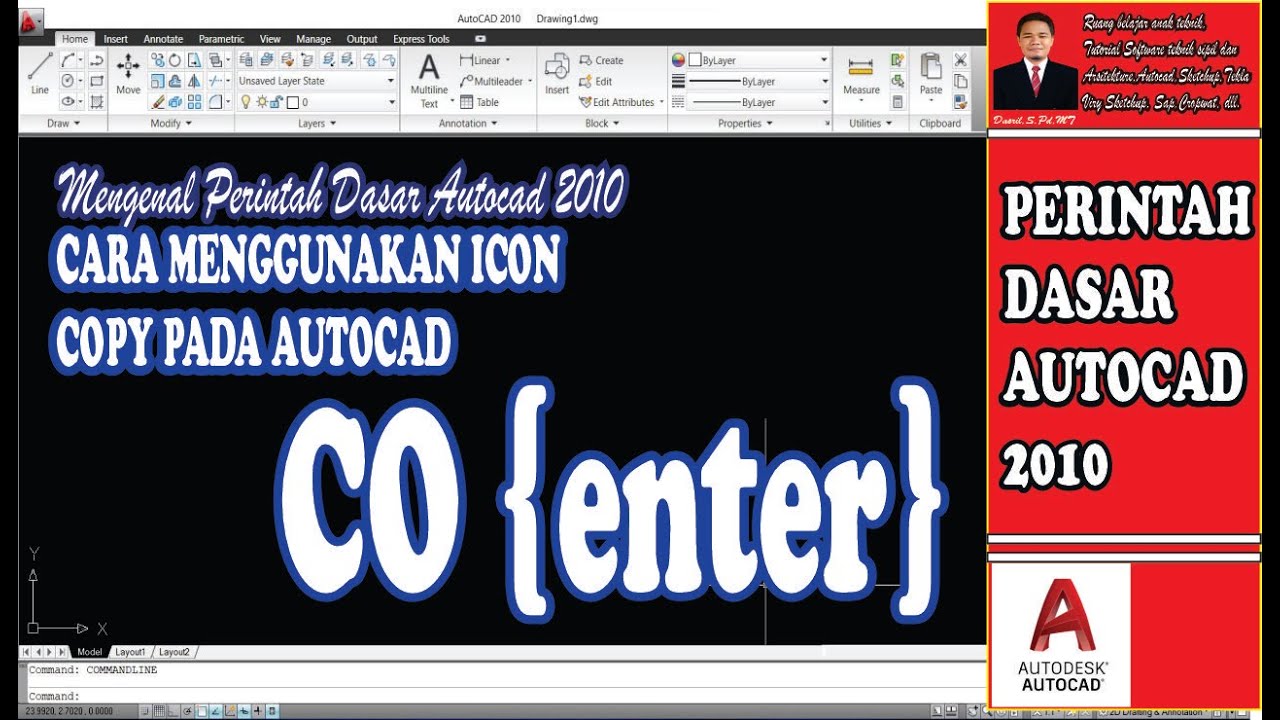Open Layer Properties manager icon
Image resolution: width=1280 pixels, height=720 pixels.
coord(246,60)
